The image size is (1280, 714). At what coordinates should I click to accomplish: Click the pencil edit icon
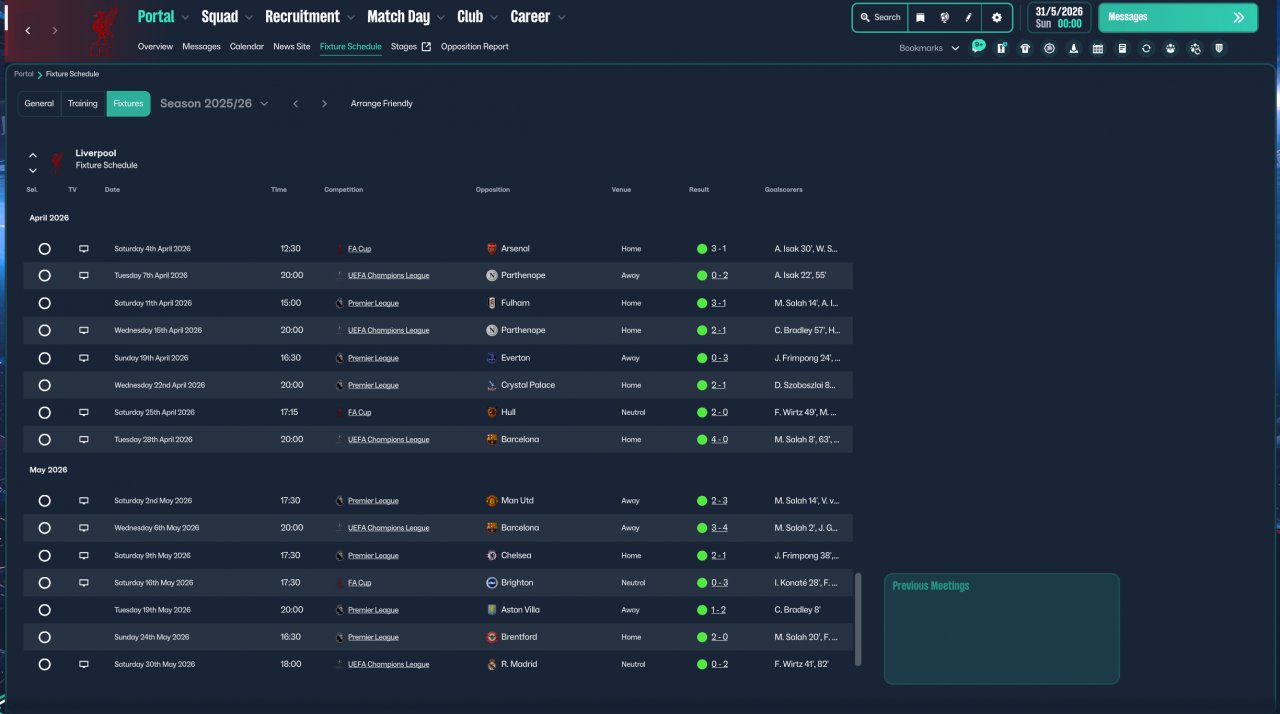point(968,17)
